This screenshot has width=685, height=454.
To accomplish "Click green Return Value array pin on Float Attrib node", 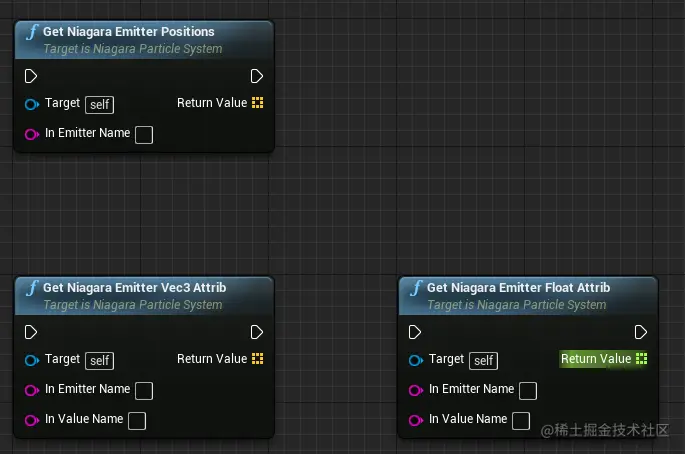I will (642, 359).
